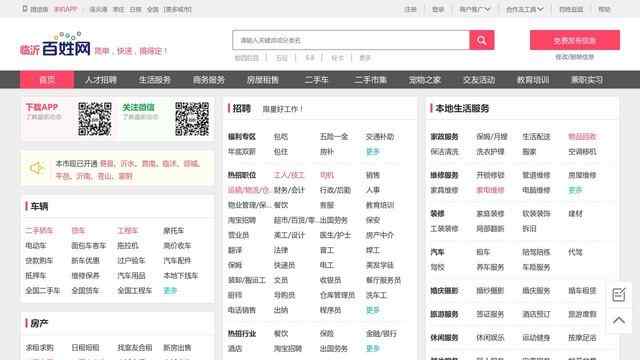Open the 汽车配件 link
The width and height of the screenshot is (640, 360).
click(177, 260)
